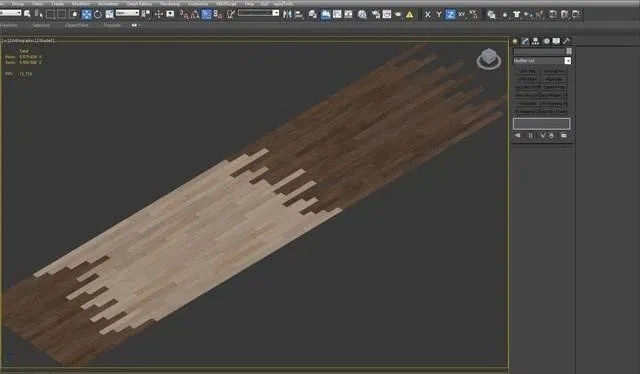Choose the Select and Uniform Scale tool
640x374 pixels.
(109, 14)
